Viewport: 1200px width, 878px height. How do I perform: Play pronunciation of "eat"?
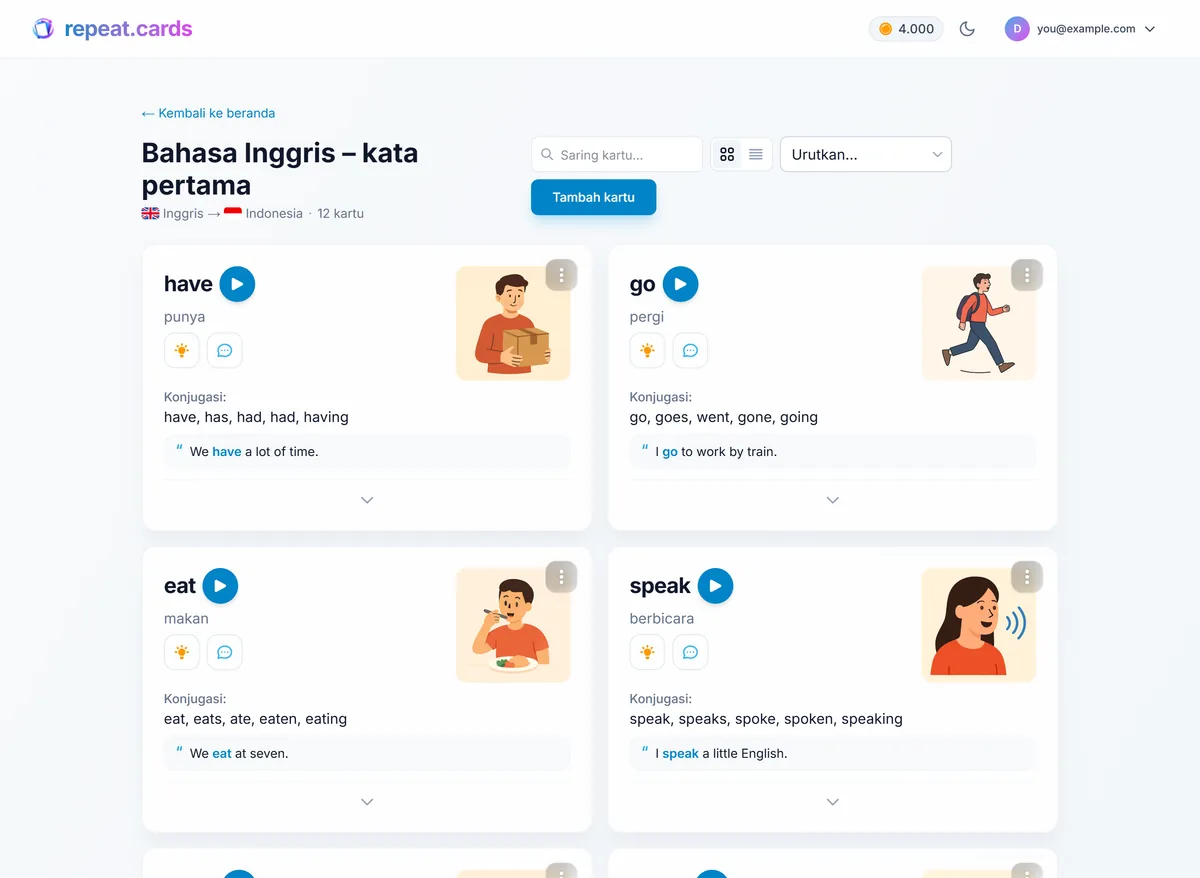[x=220, y=586]
